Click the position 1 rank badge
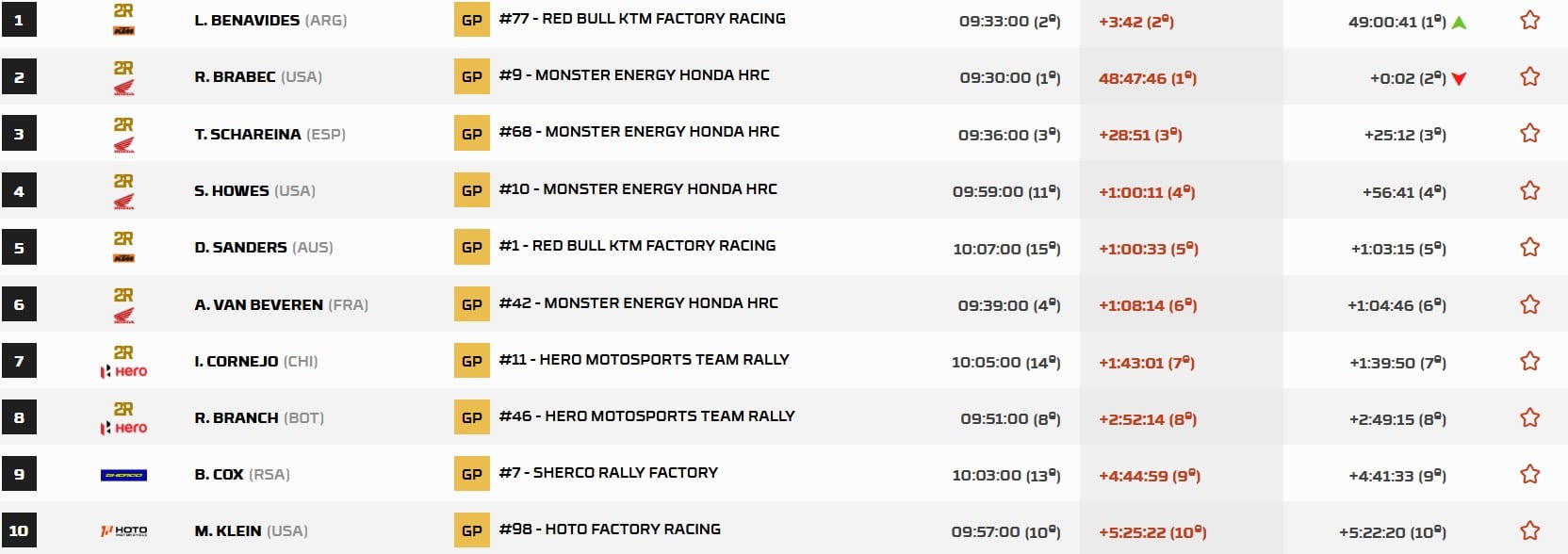1568x554 pixels. pos(19,20)
